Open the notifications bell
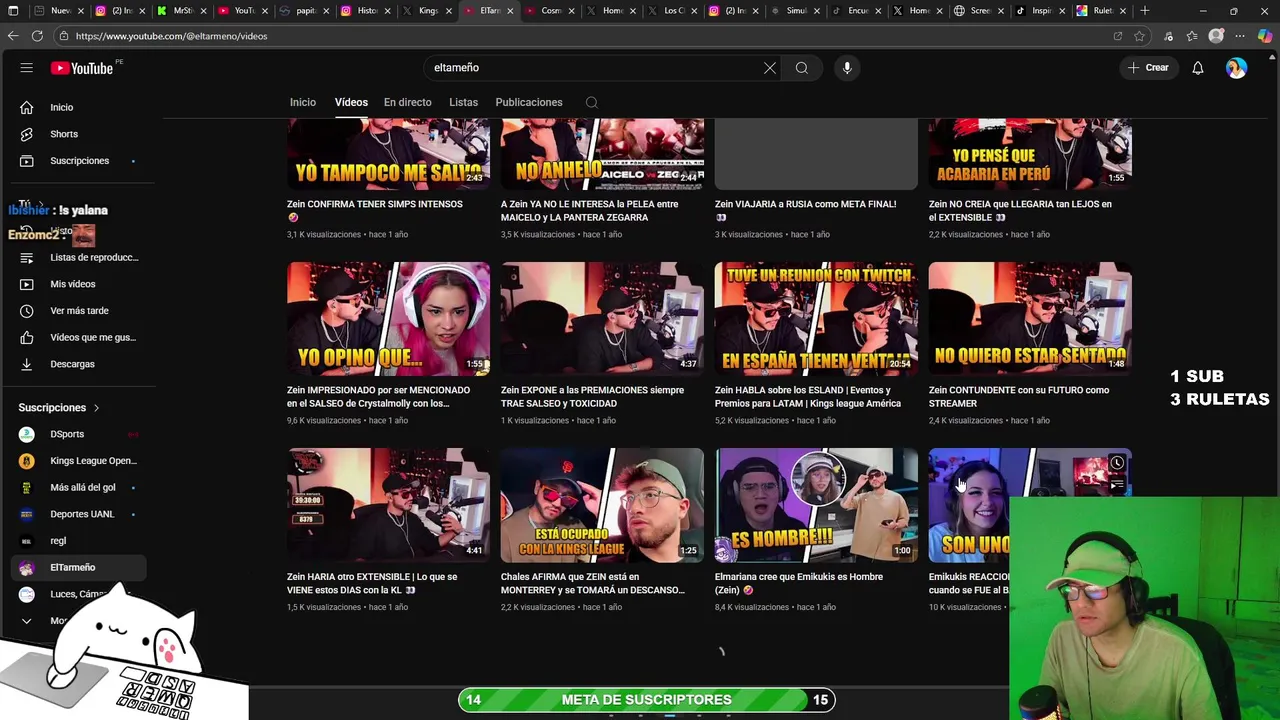Viewport: 1280px width, 720px height. pyautogui.click(x=1197, y=68)
